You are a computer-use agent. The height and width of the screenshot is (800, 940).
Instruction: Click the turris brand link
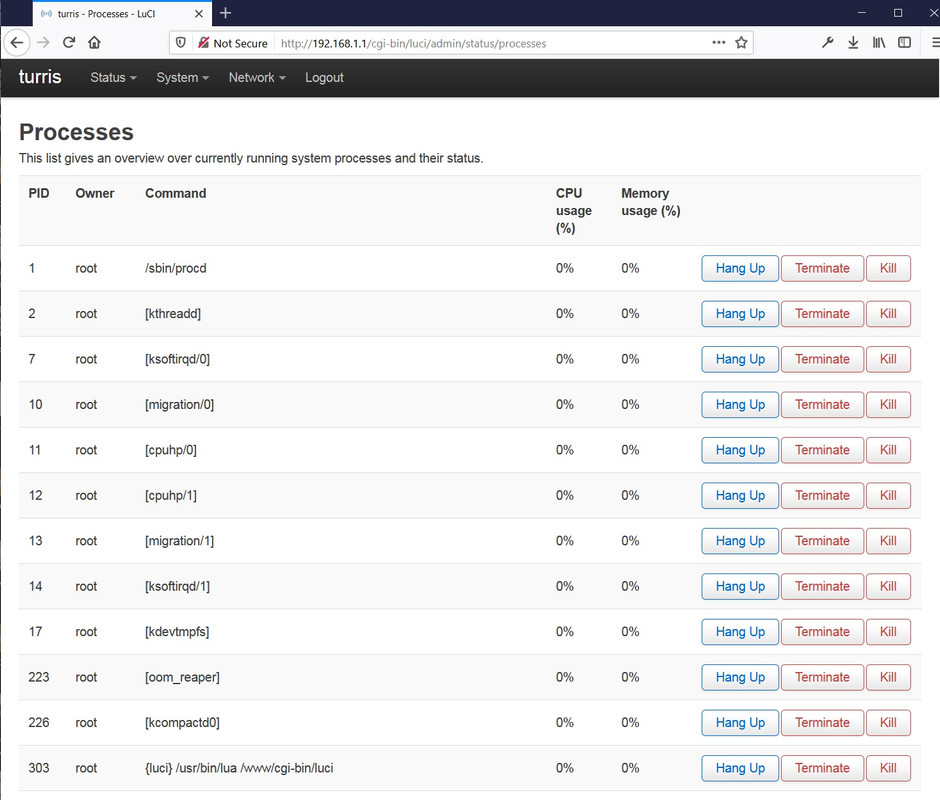(40, 77)
